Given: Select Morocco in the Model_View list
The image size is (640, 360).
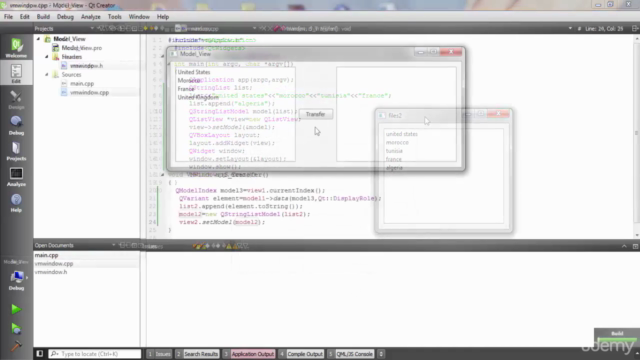Looking at the screenshot, I should [189, 80].
